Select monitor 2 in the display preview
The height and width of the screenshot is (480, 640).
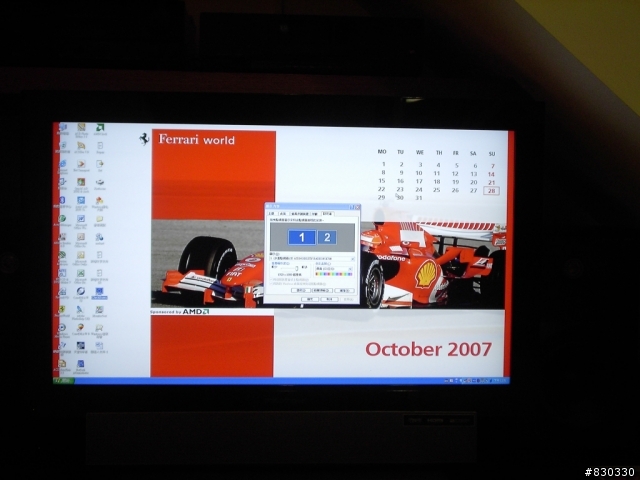tap(327, 237)
